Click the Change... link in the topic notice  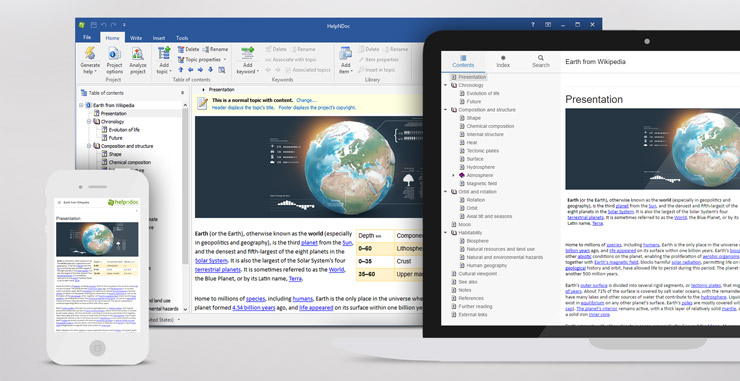pos(306,100)
